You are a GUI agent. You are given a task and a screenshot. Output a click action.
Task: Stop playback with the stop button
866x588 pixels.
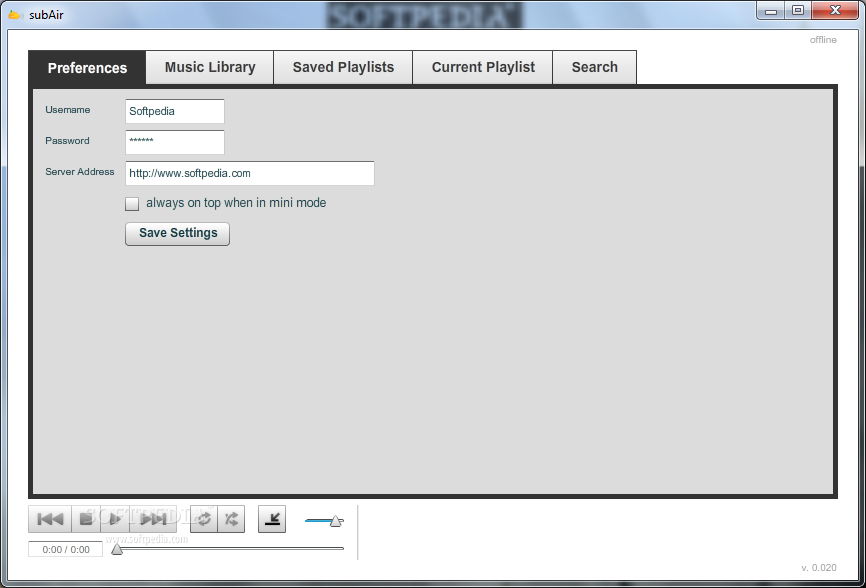(86, 519)
